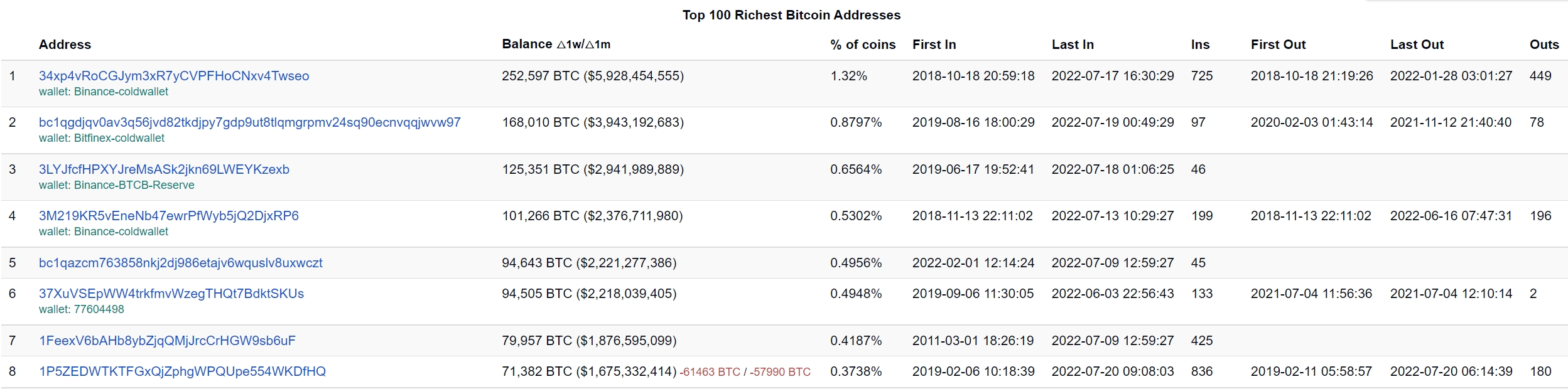Image resolution: width=1568 pixels, height=389 pixels.
Task: Open Binance-coldwallet link under the 3M219KR5 address
Action: coord(121,232)
